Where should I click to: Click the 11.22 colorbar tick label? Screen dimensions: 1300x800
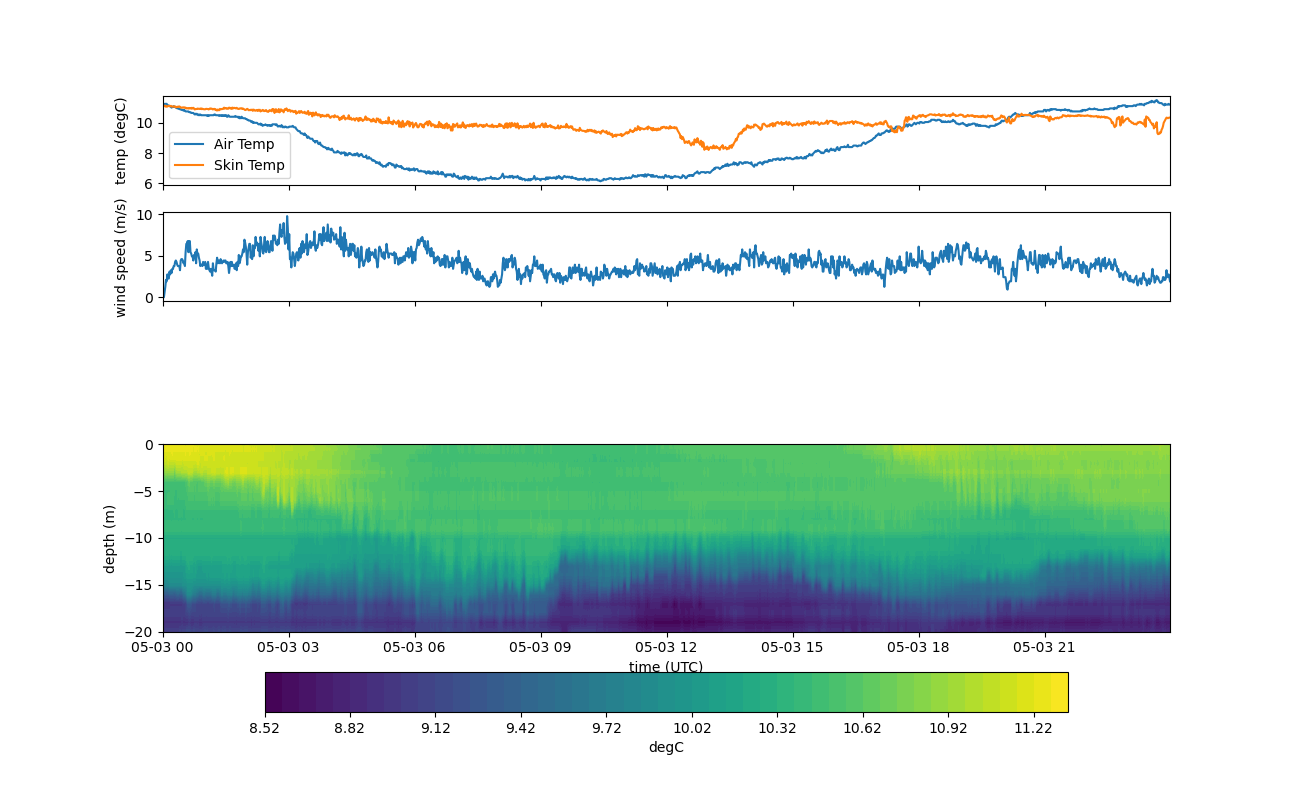1033,728
